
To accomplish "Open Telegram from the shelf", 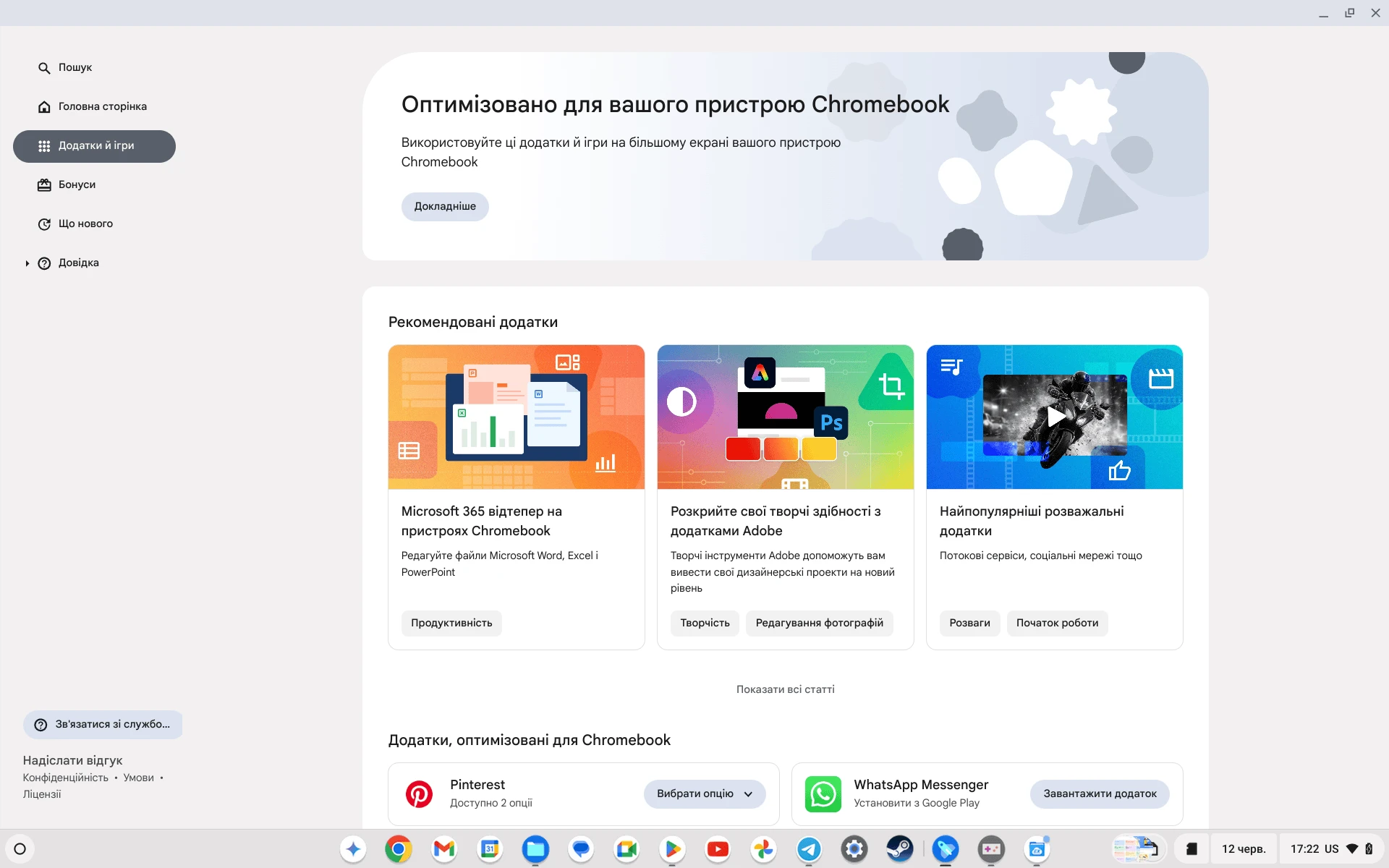I will coord(809,849).
